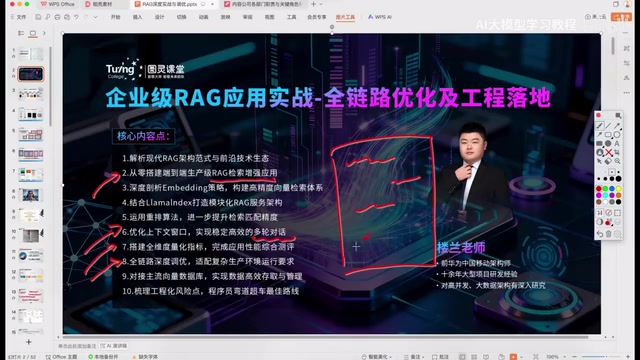Open the WPS AI tab
This screenshot has height=360, width=640.
380,17
